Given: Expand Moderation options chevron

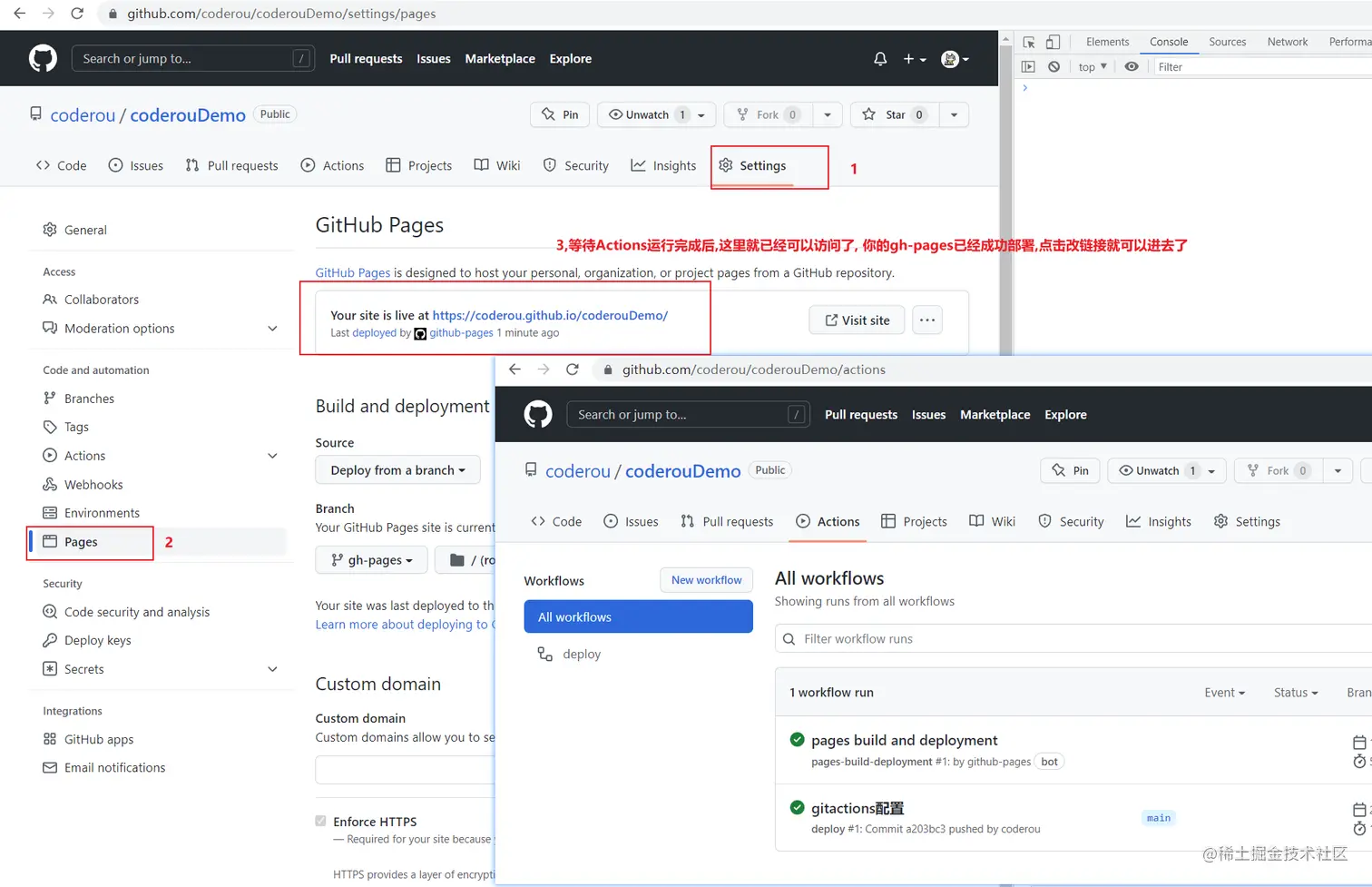Looking at the screenshot, I should click(272, 329).
